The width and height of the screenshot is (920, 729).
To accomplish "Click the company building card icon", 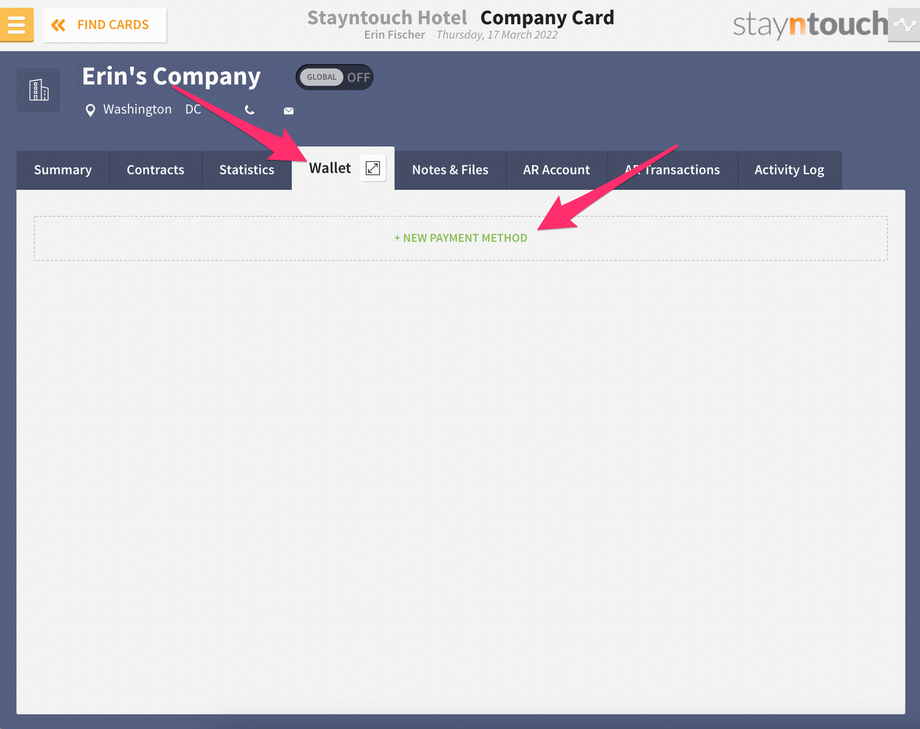I will pyautogui.click(x=38, y=90).
